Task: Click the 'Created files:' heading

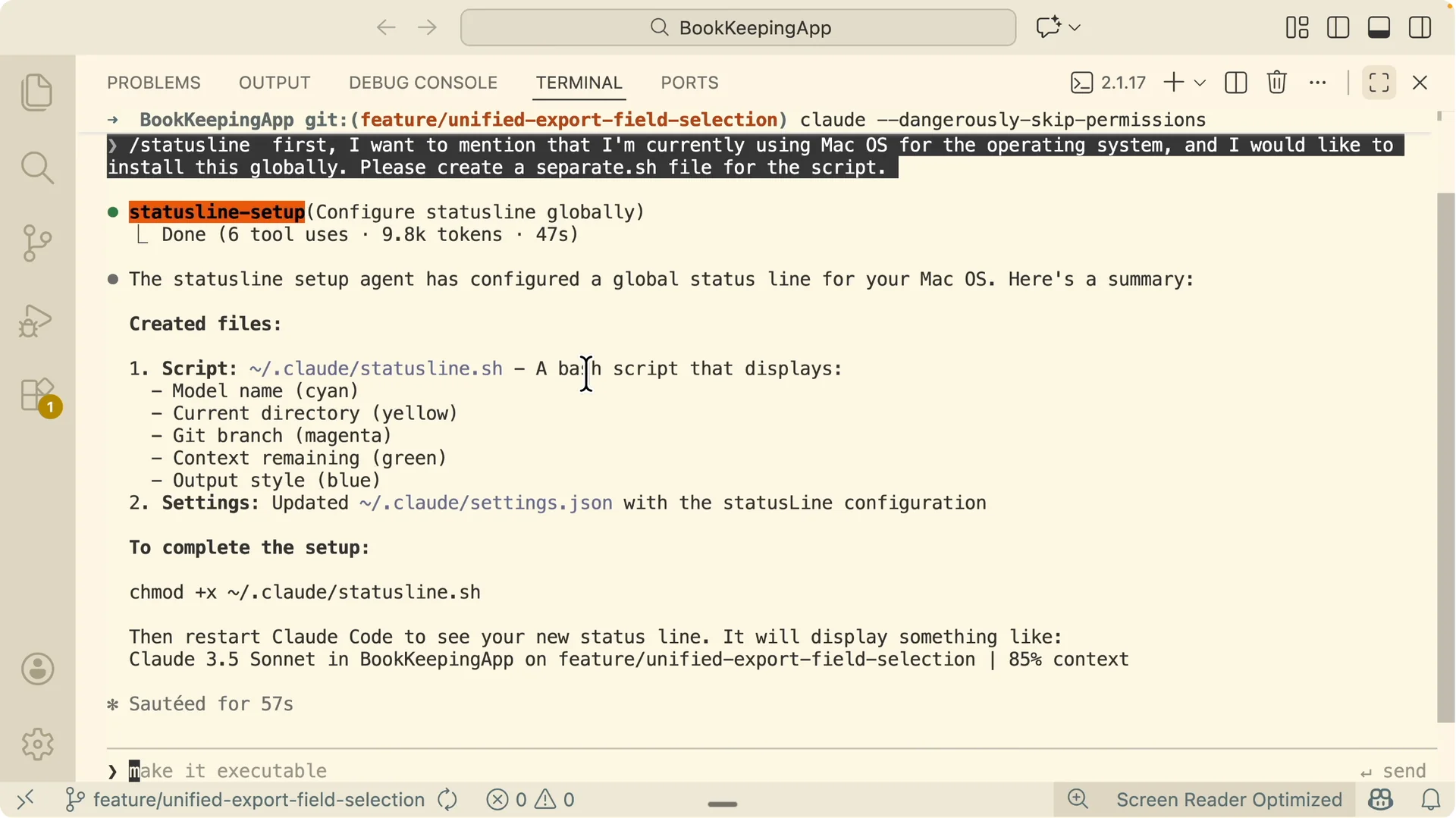Action: [x=206, y=324]
